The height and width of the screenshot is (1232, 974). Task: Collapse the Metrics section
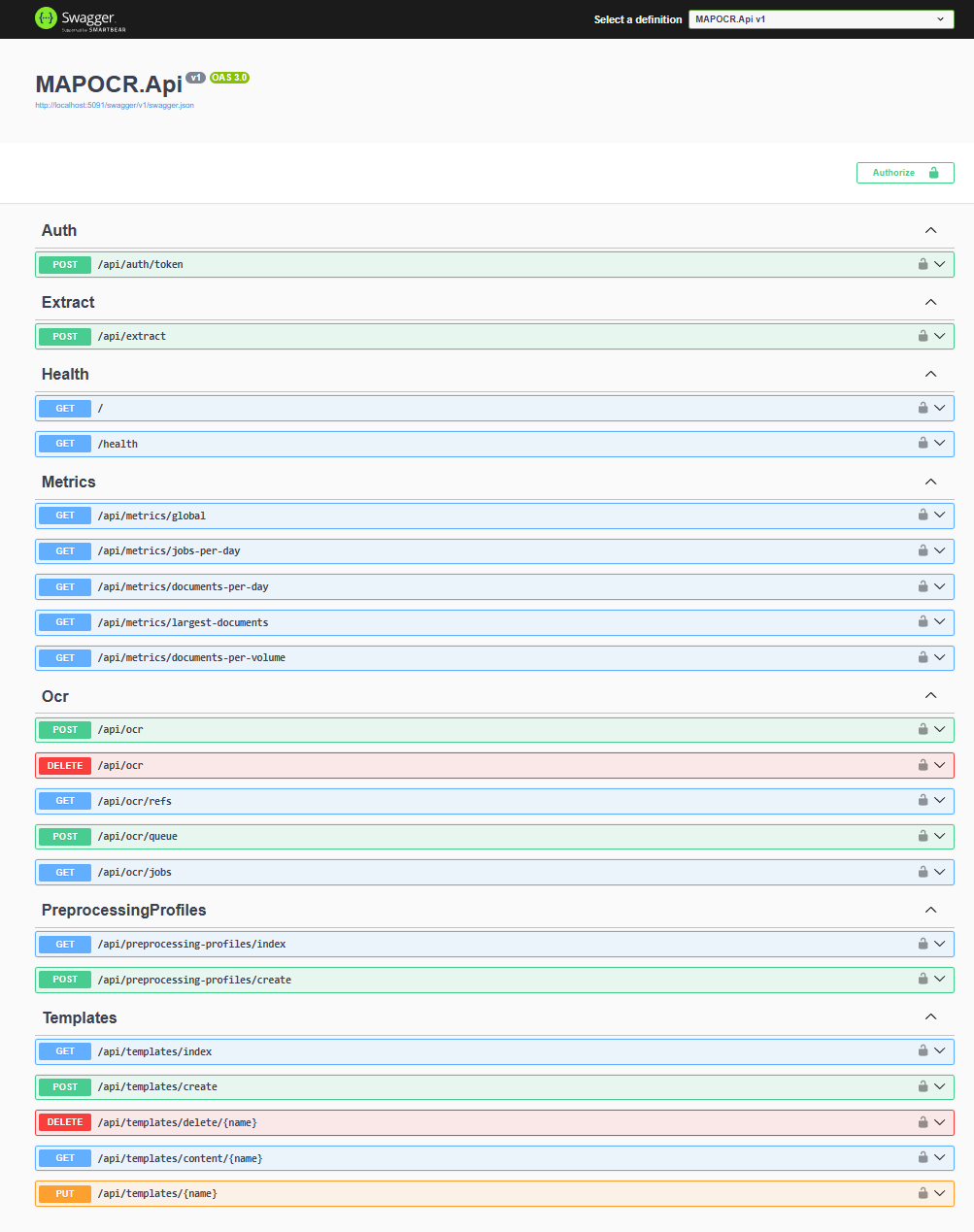tap(930, 482)
